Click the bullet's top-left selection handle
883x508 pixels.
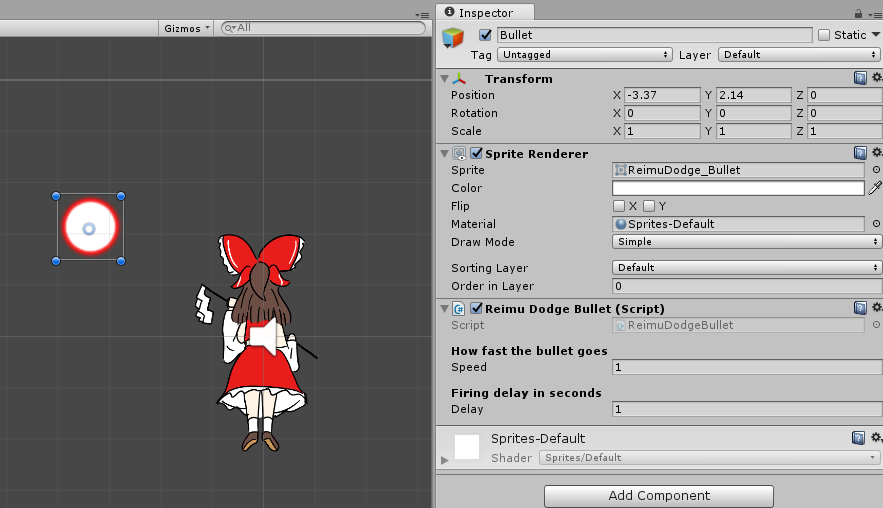coord(56,196)
